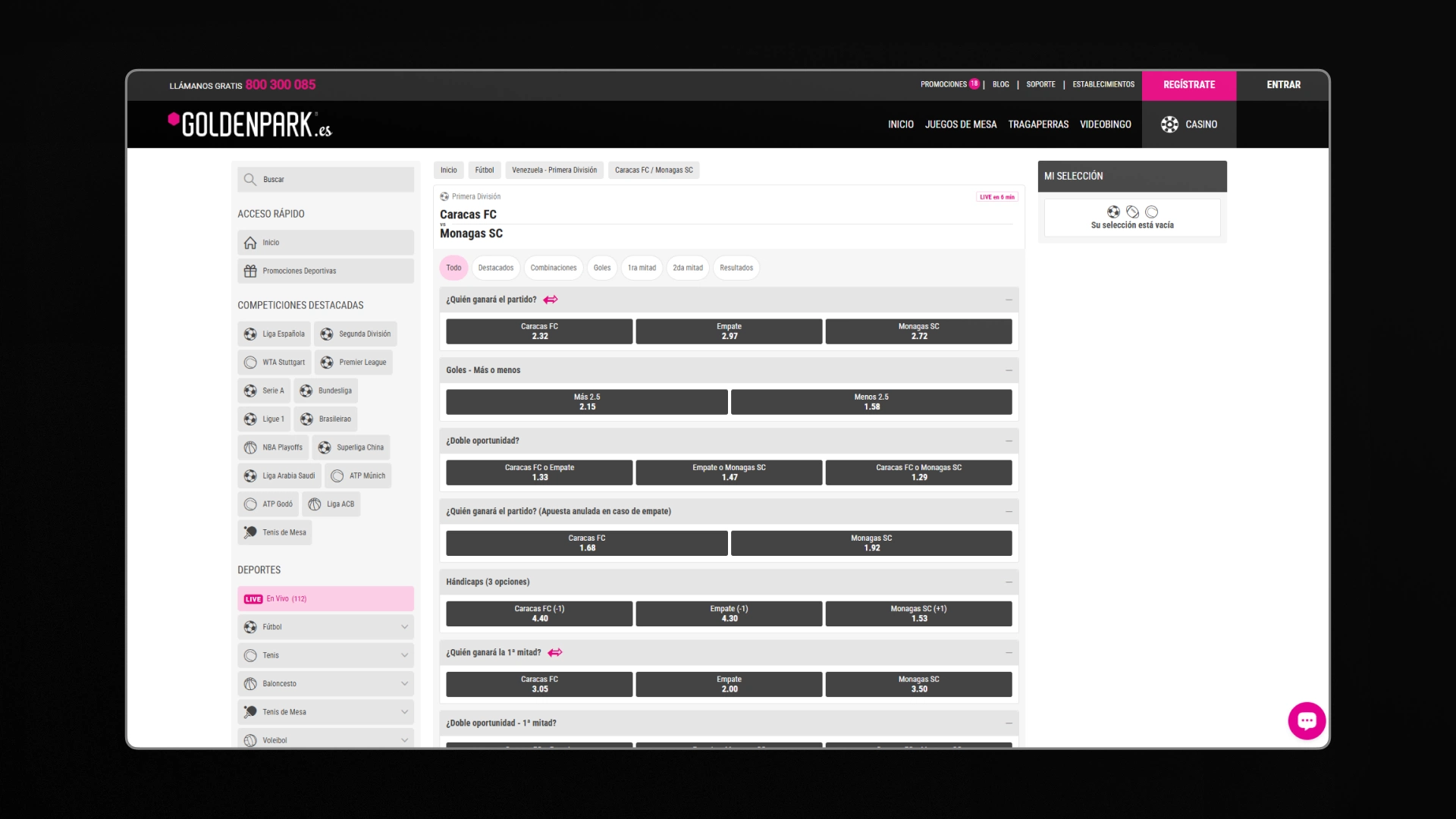Click the Promociones Deportivas gift icon
The image size is (1456, 819).
tap(250, 271)
